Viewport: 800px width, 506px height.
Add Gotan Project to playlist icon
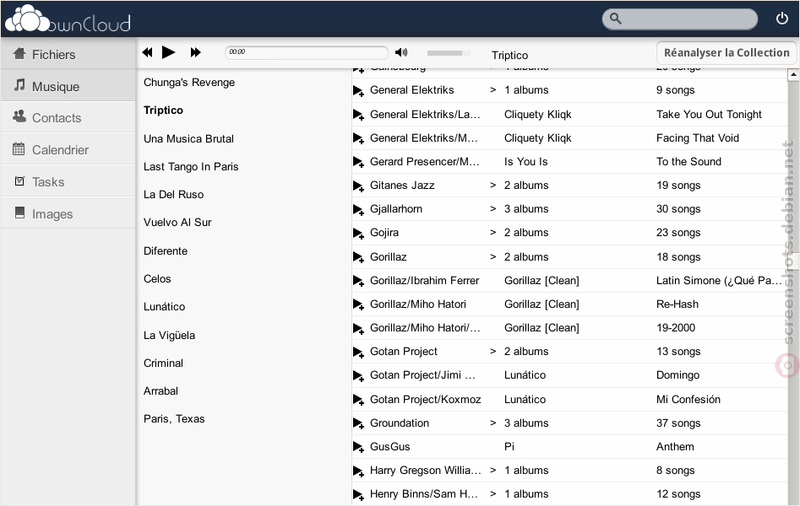[359, 352]
